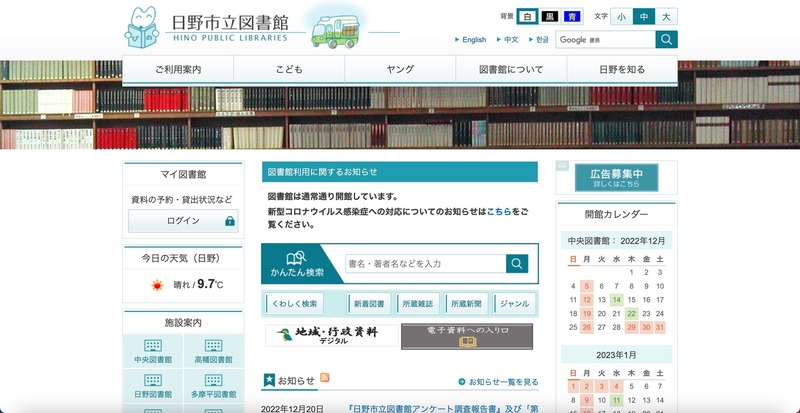
Task: Click the Hino library frog logo
Action: coord(144,27)
